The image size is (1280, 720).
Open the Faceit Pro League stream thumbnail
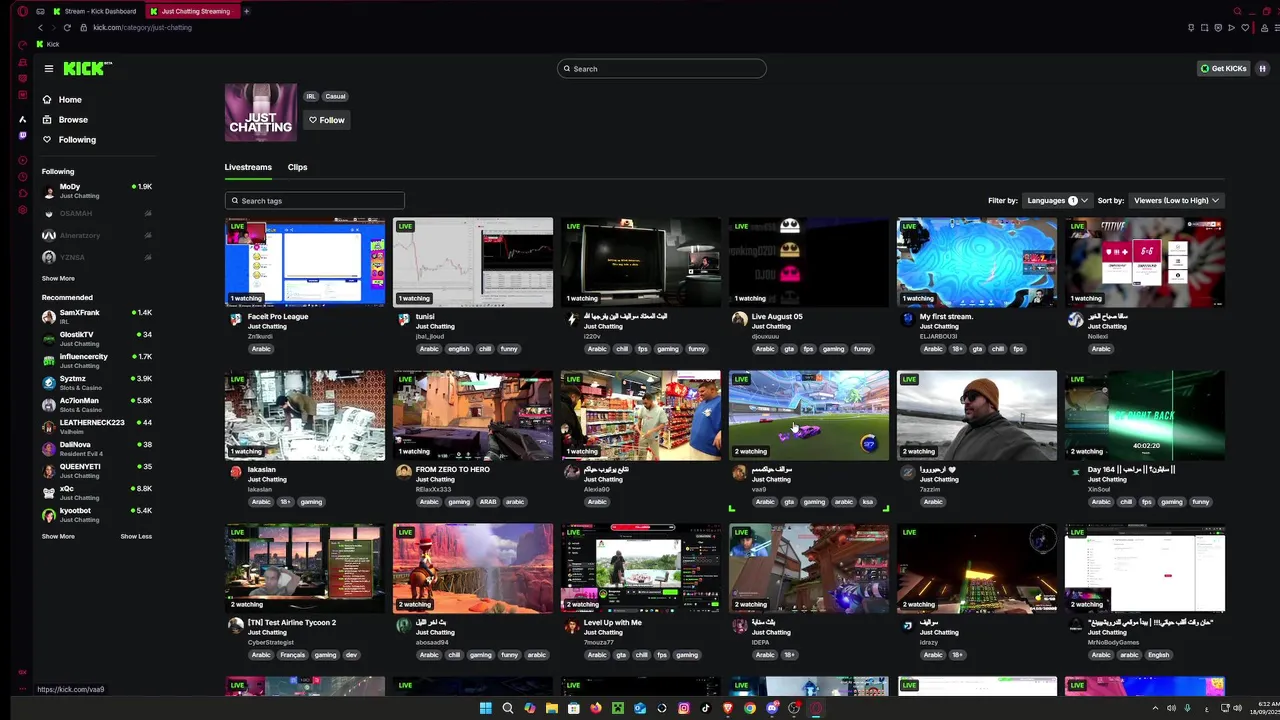(305, 262)
